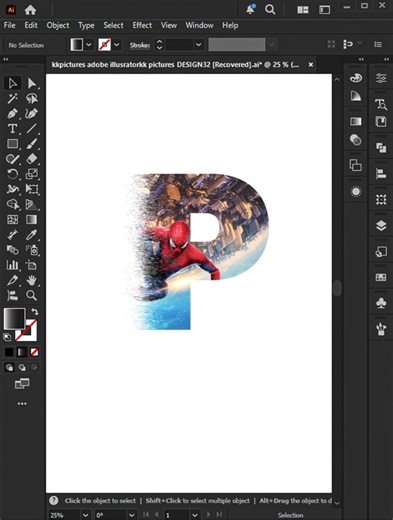Select the Direct Selection tool

32,83
